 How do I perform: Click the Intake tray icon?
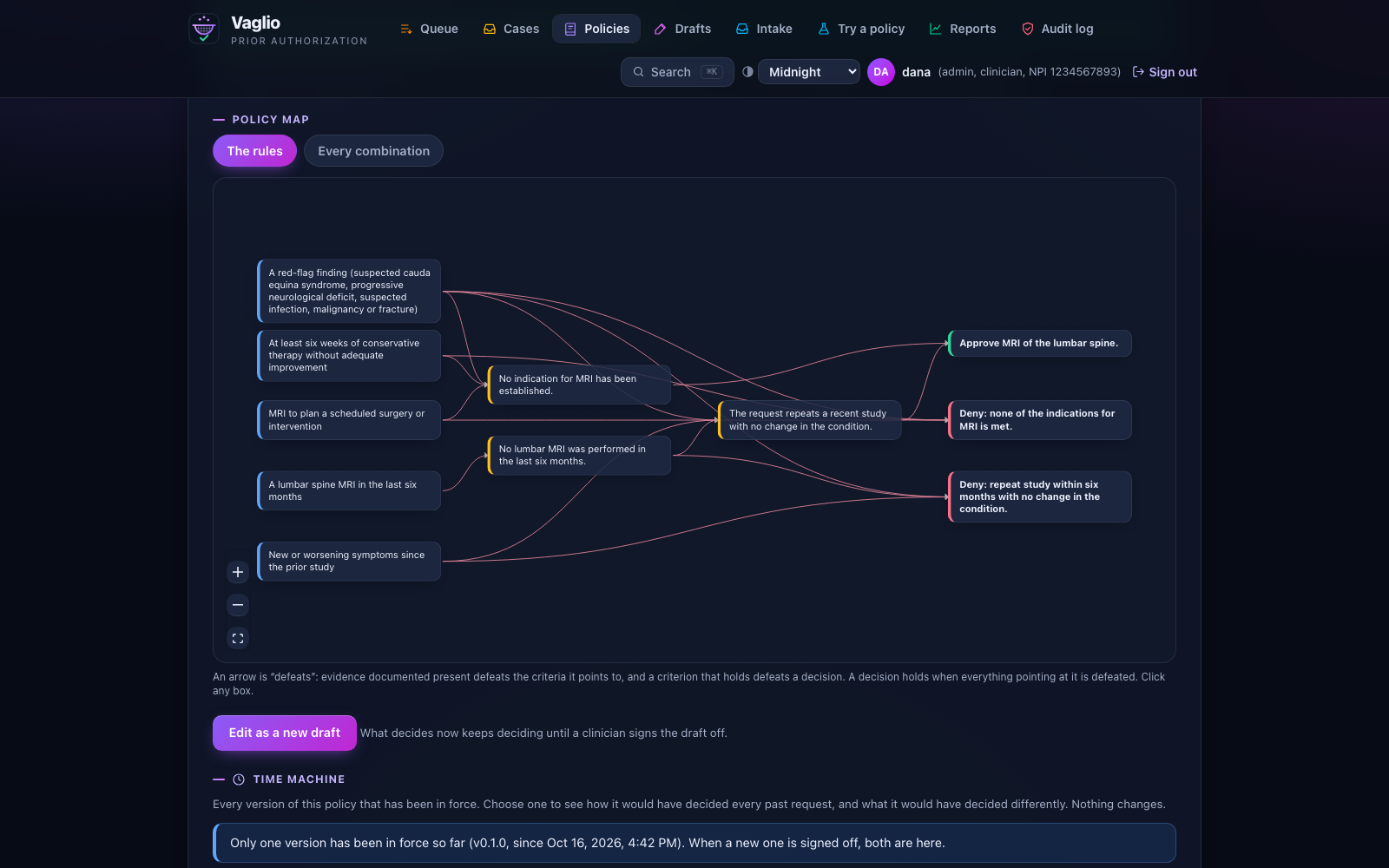click(x=742, y=29)
